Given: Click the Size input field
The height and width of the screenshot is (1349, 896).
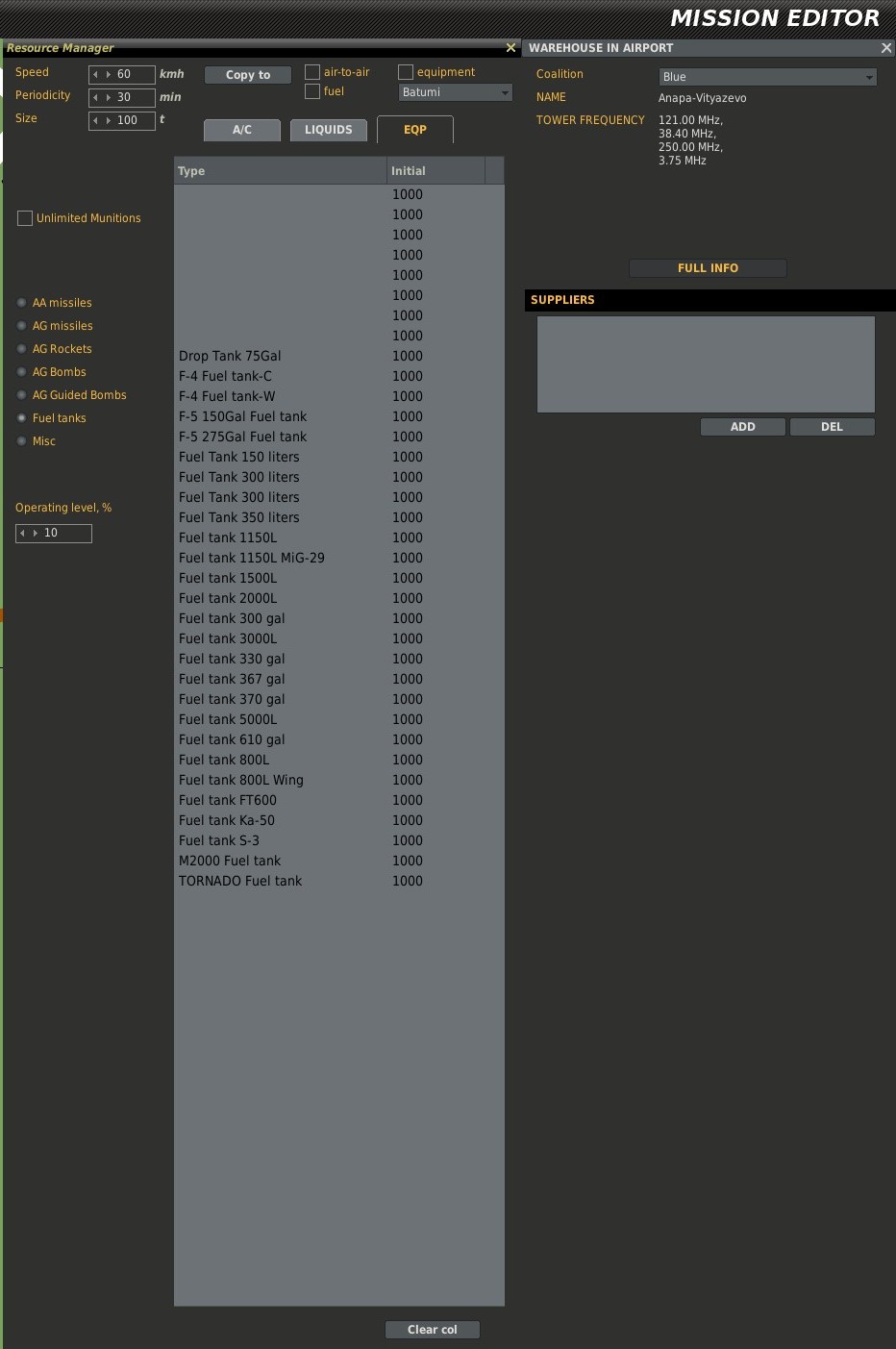Looking at the screenshot, I should tap(122, 120).
